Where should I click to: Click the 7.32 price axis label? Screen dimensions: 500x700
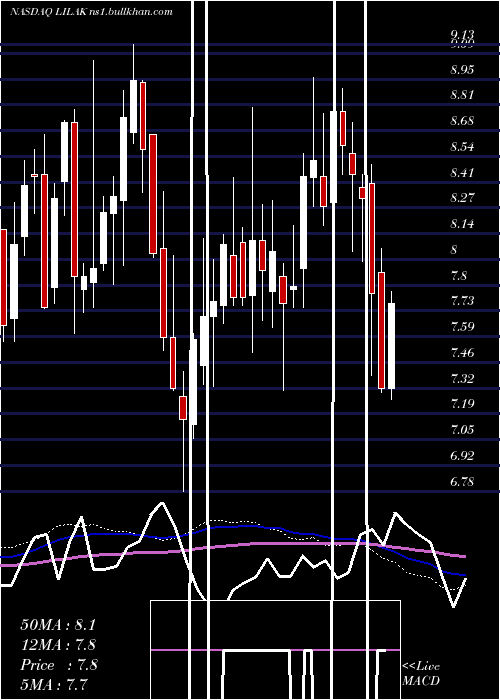462,379
